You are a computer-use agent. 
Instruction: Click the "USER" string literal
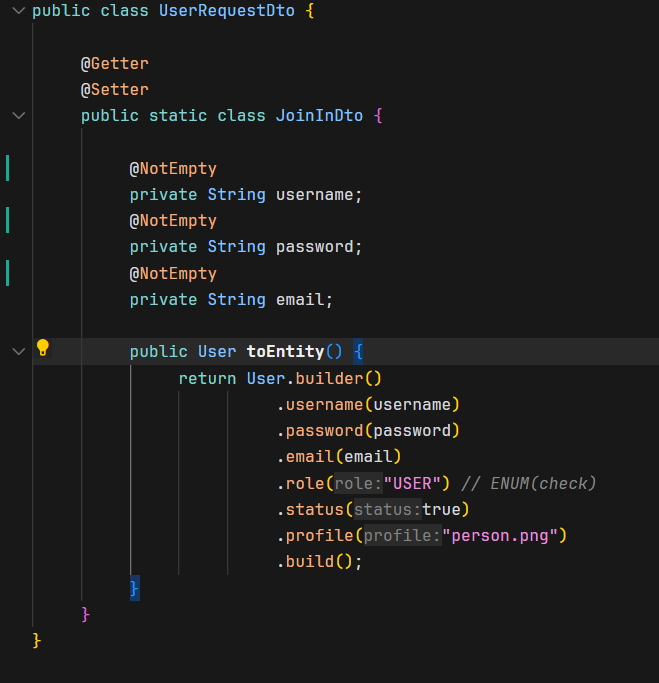[412, 484]
